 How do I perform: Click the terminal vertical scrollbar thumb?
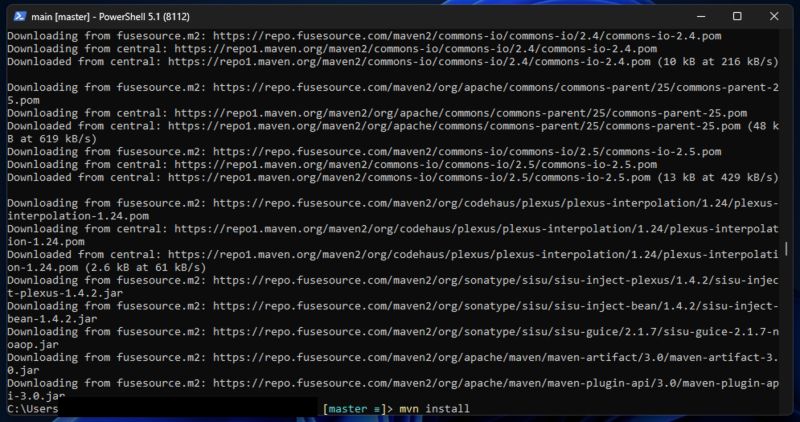[x=786, y=249]
